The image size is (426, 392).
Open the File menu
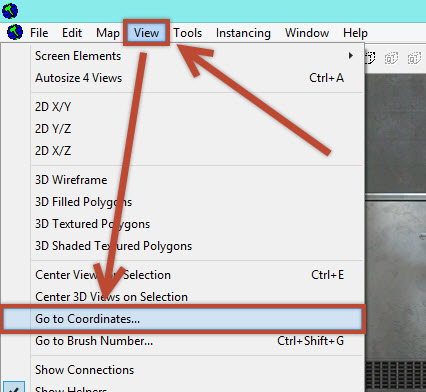point(39,33)
